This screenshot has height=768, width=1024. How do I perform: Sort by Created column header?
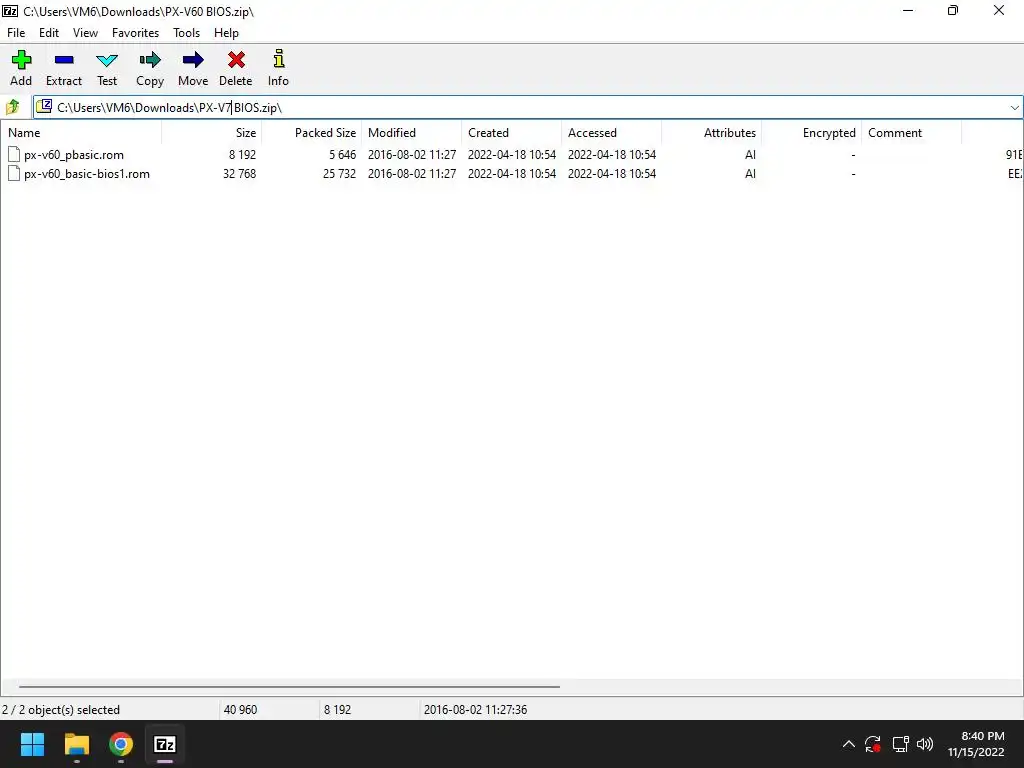[x=511, y=133]
